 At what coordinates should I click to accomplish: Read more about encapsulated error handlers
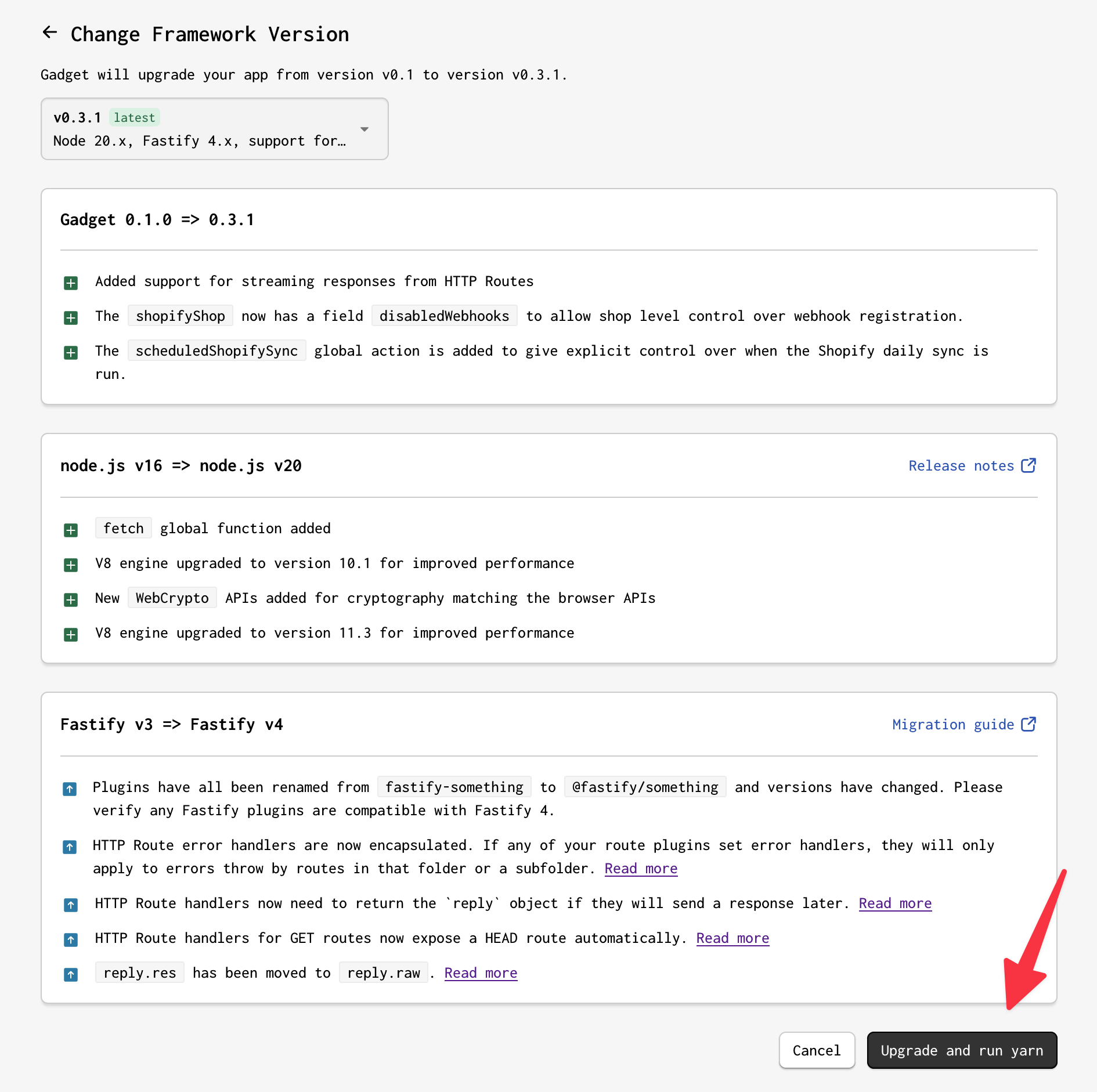641,869
